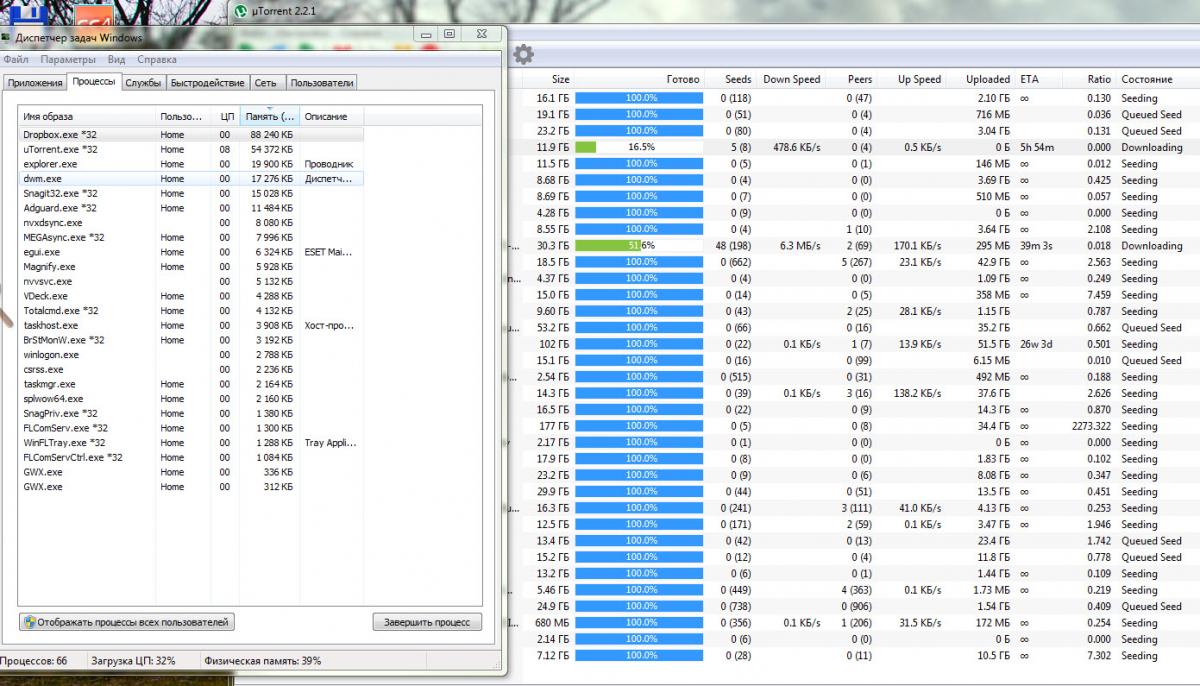The height and width of the screenshot is (686, 1200).
Task: Select the Snagit32.exe *32 process
Action: tap(191, 193)
